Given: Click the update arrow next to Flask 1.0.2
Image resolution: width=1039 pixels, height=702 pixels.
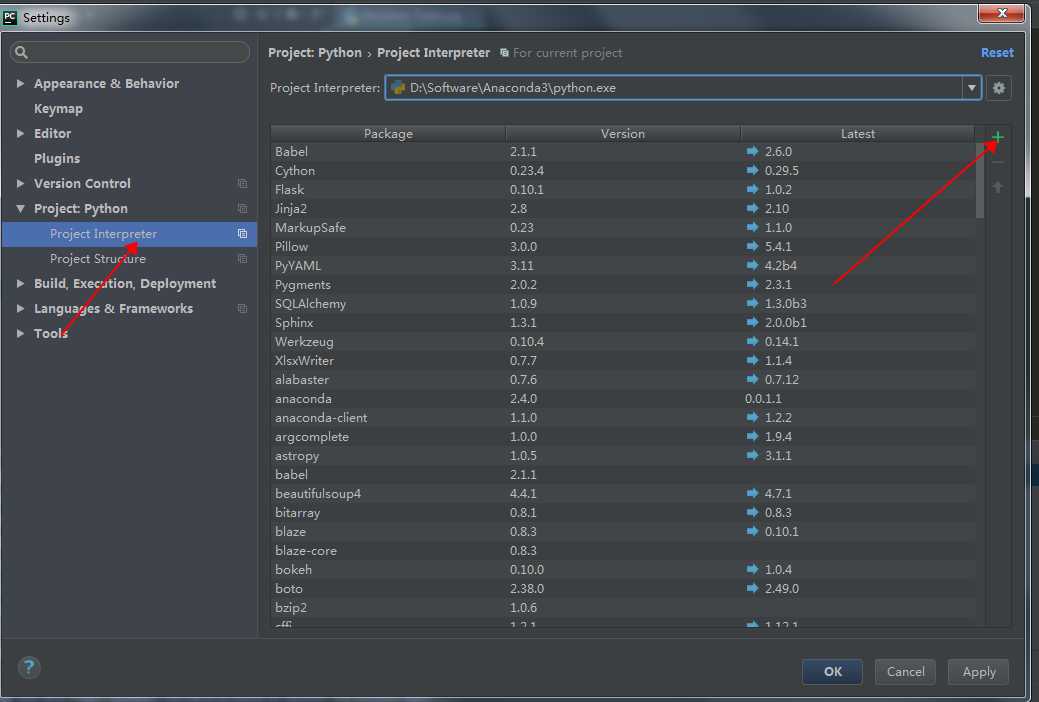Looking at the screenshot, I should pos(752,190).
